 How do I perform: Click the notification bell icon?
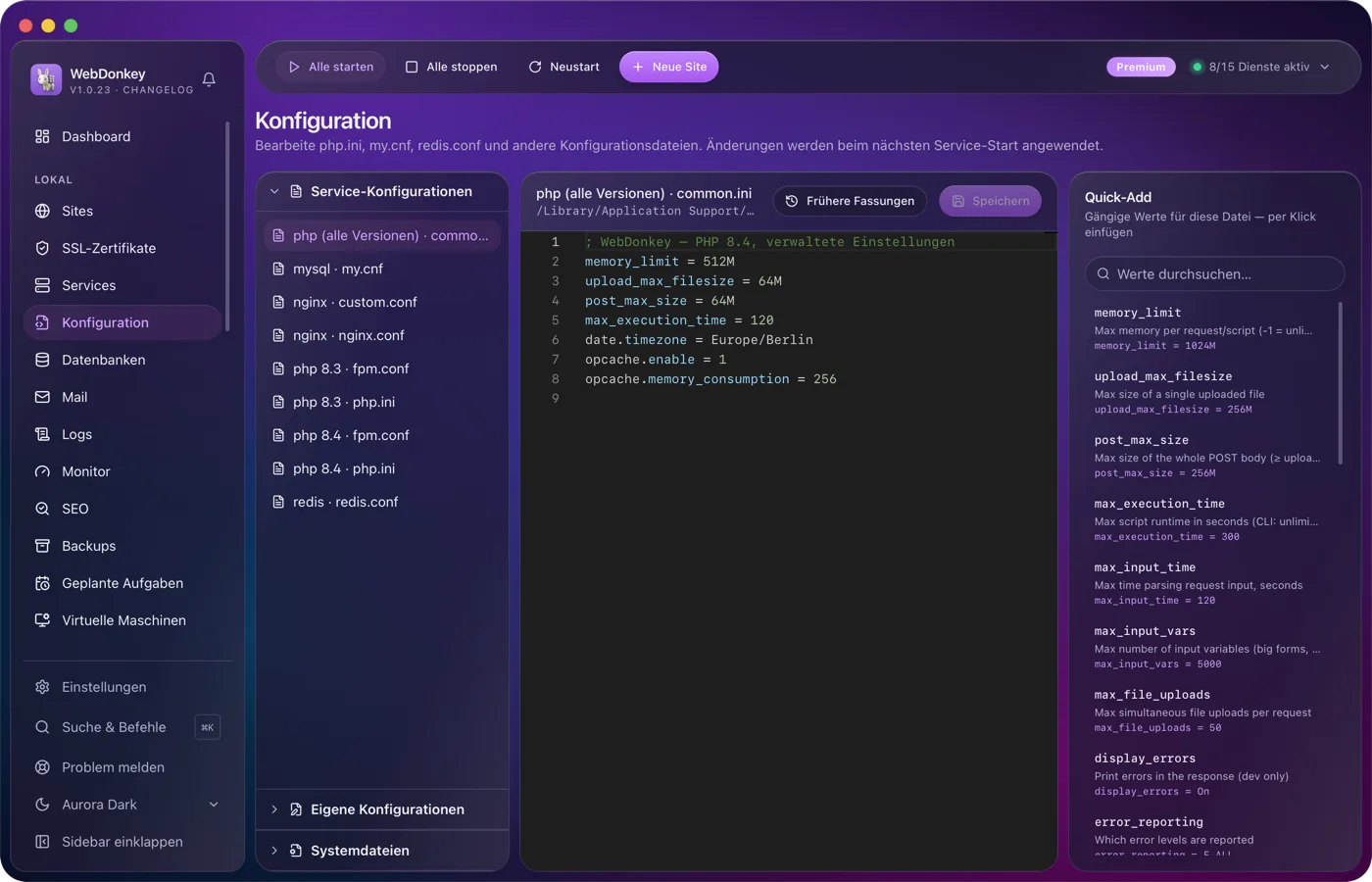pyautogui.click(x=209, y=79)
